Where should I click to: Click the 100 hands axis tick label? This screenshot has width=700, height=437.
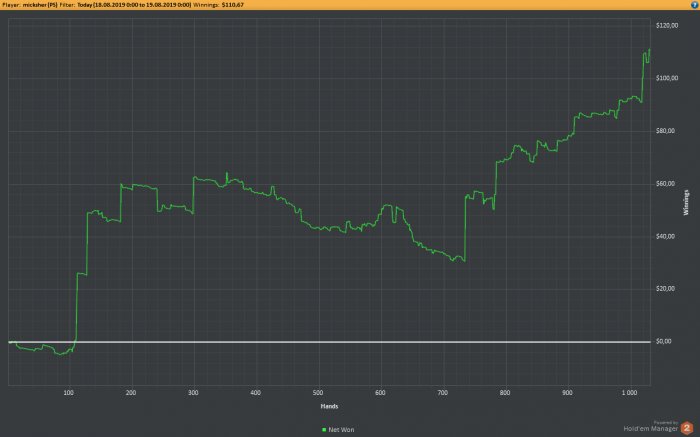(x=68, y=393)
